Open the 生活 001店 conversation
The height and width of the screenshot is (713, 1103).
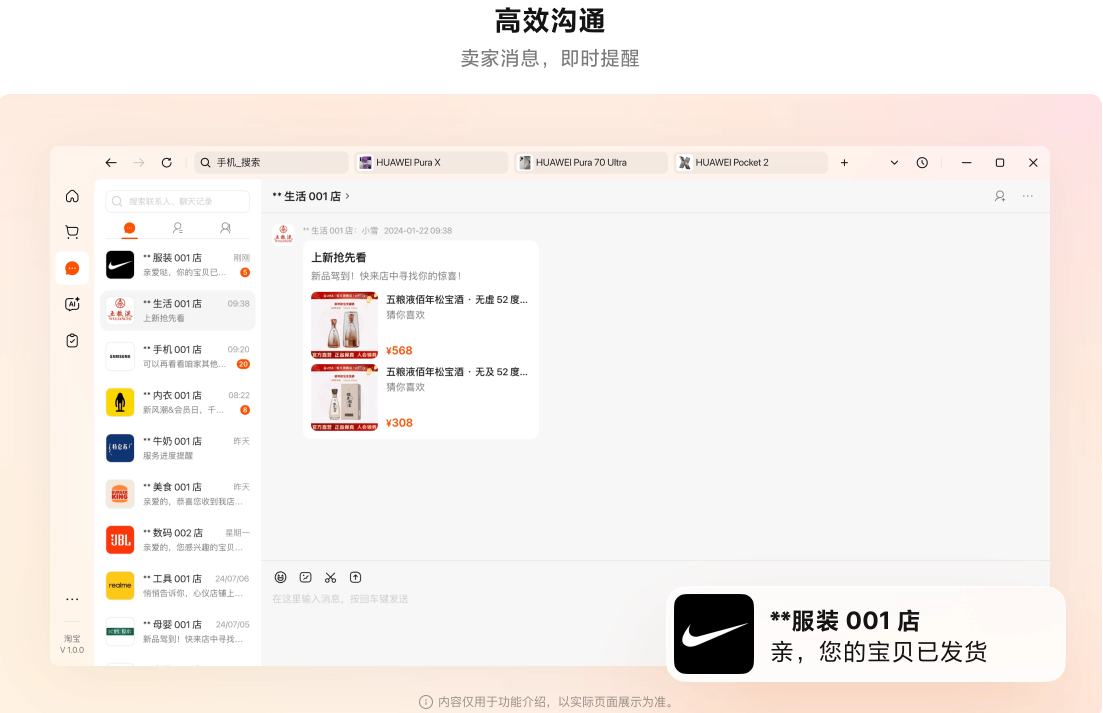[178, 311]
